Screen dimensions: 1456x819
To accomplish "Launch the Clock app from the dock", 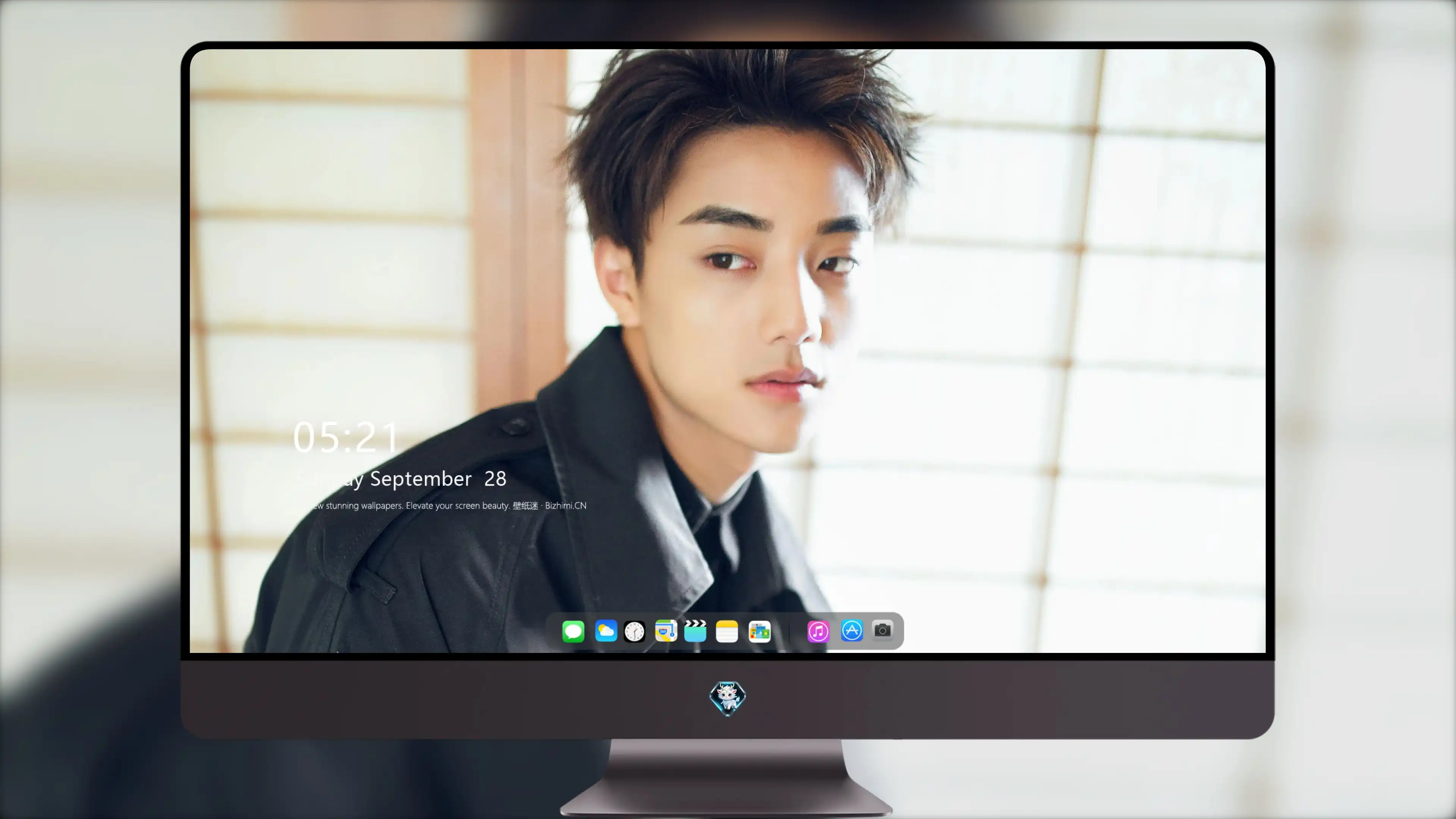I will point(634,631).
